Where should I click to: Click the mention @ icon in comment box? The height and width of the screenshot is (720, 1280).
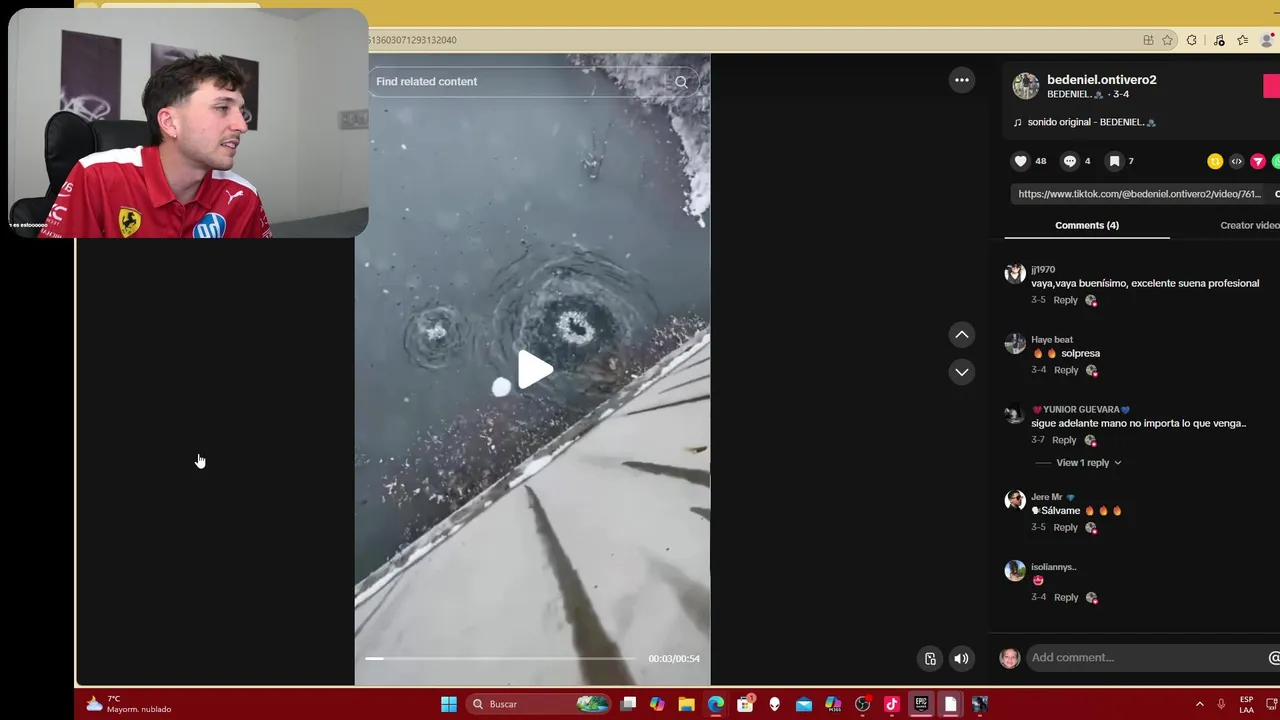tap(1274, 658)
